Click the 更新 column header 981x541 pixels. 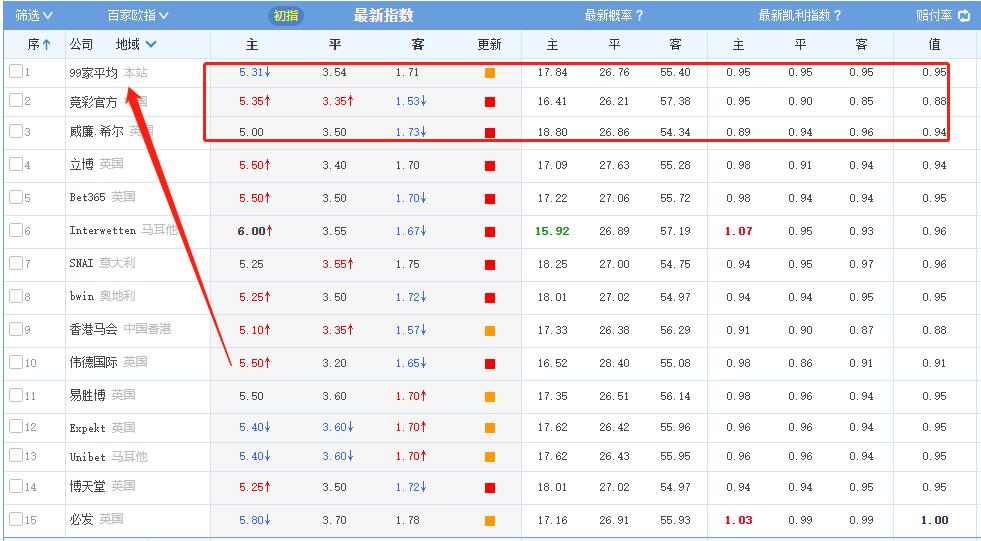(489, 44)
